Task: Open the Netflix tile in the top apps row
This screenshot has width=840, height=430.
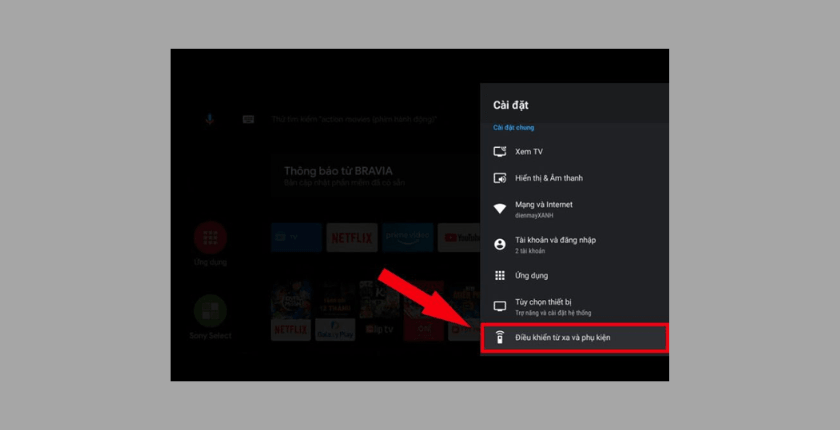Action: [352, 238]
